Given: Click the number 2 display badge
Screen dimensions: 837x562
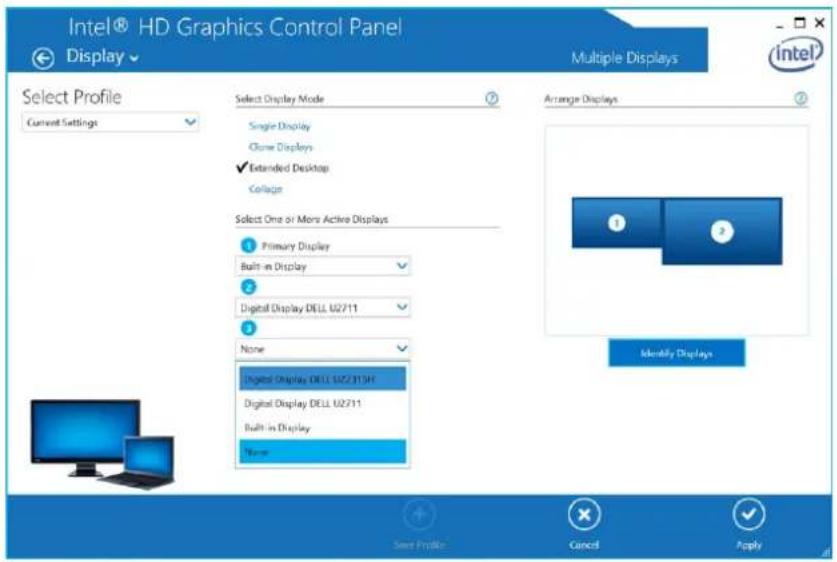Looking at the screenshot, I should 248,287.
